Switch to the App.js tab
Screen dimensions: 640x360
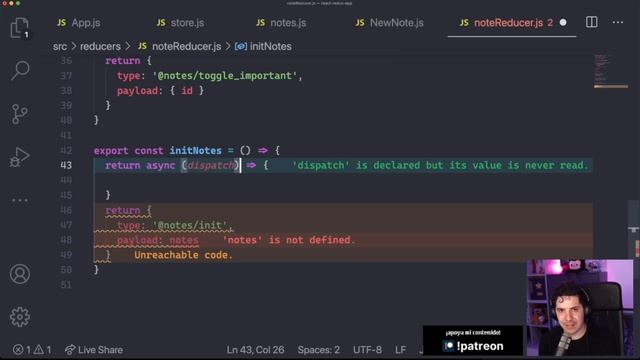[x=79, y=23]
